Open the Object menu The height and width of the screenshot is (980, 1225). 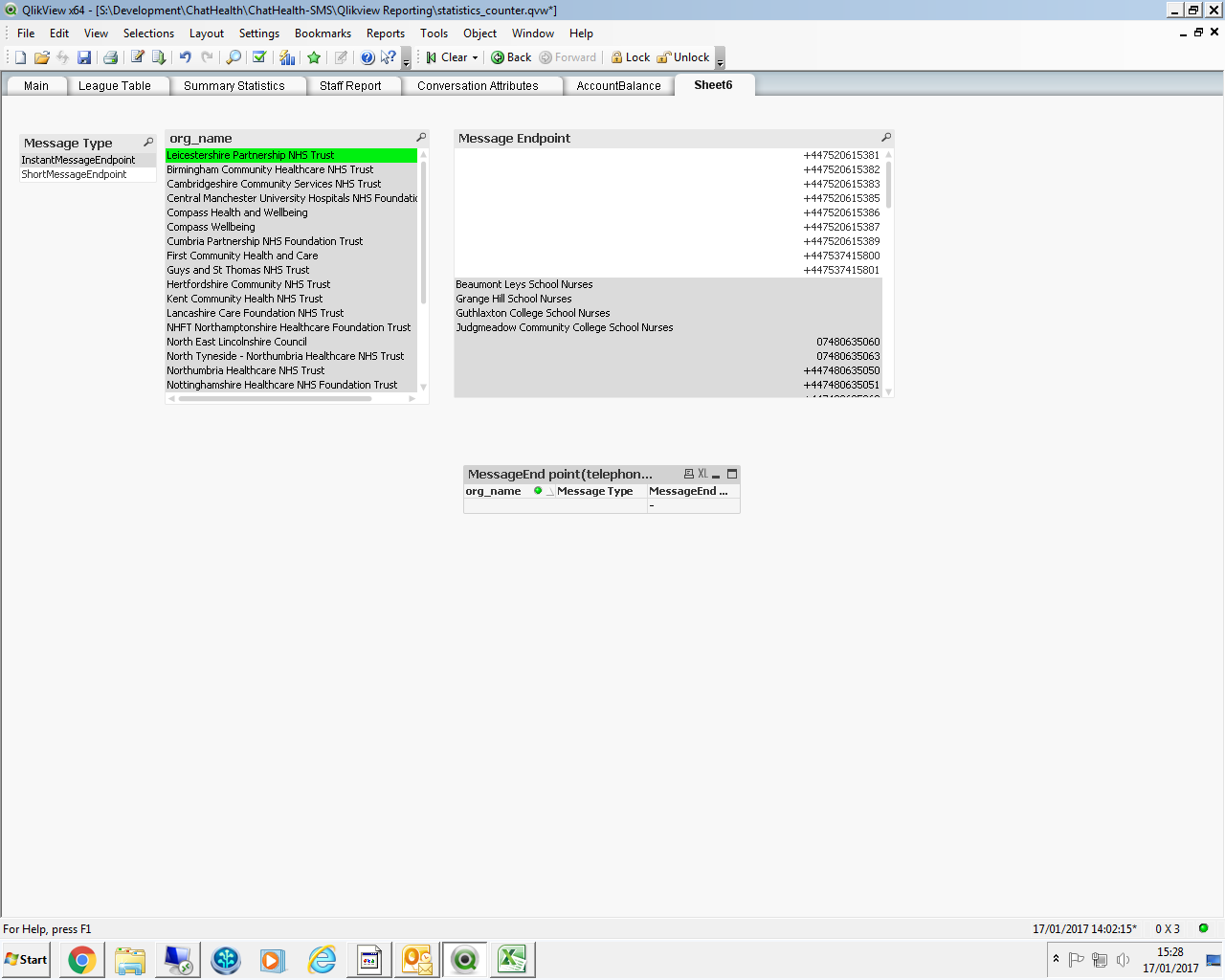click(x=479, y=33)
